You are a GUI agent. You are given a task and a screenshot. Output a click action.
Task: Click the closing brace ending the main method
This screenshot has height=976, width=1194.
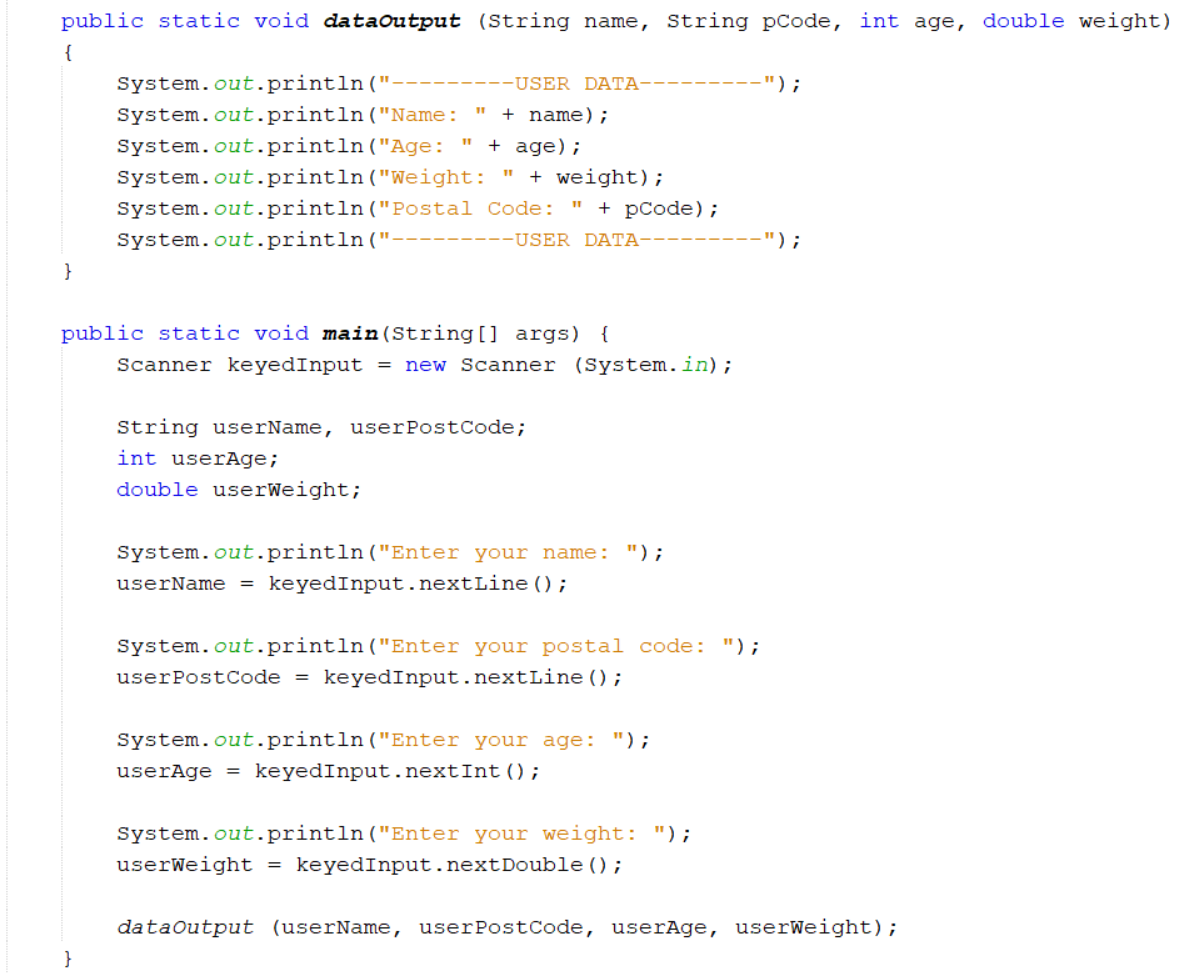click(x=68, y=958)
